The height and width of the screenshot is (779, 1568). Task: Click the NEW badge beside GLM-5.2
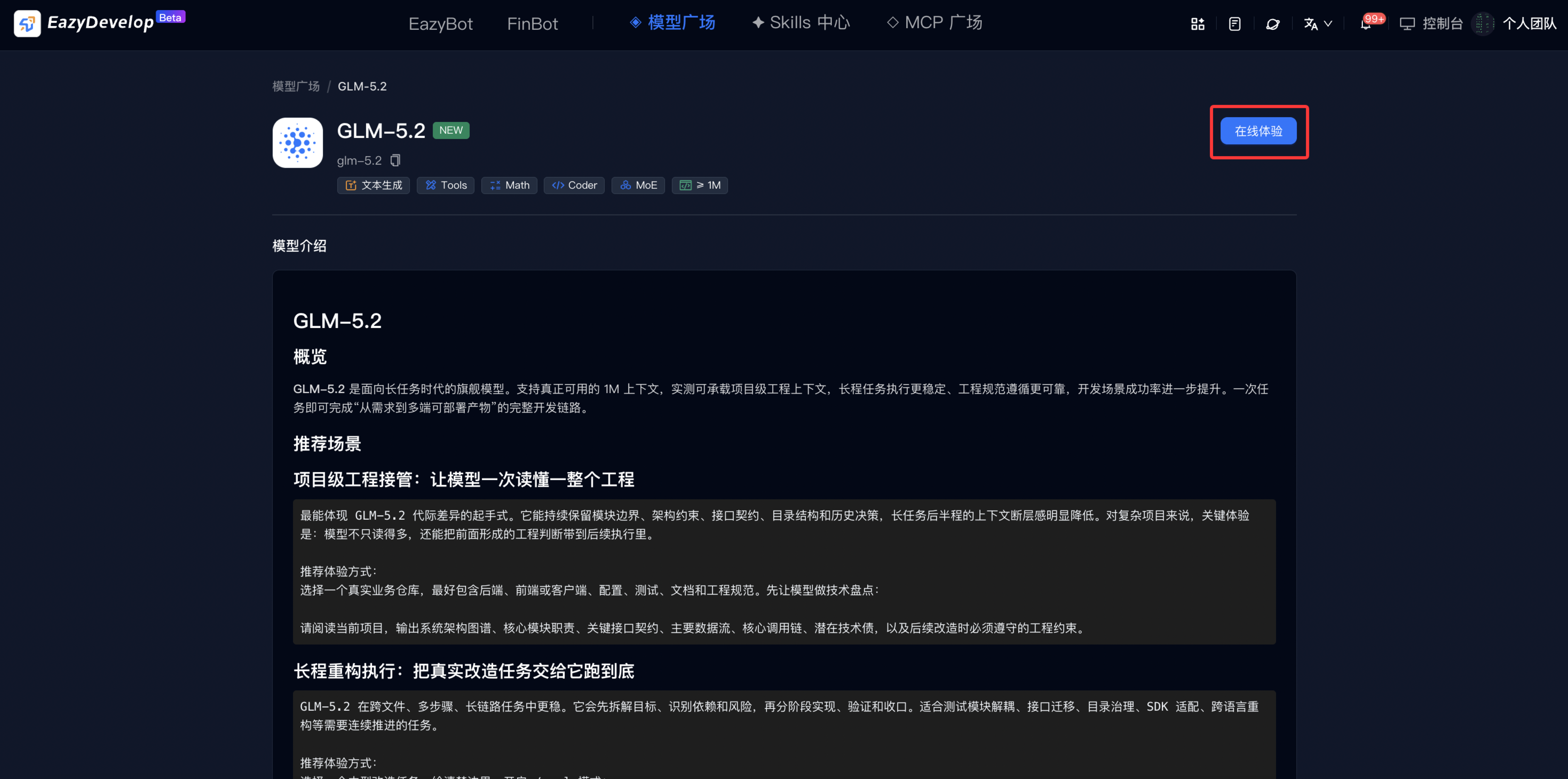[x=450, y=130]
